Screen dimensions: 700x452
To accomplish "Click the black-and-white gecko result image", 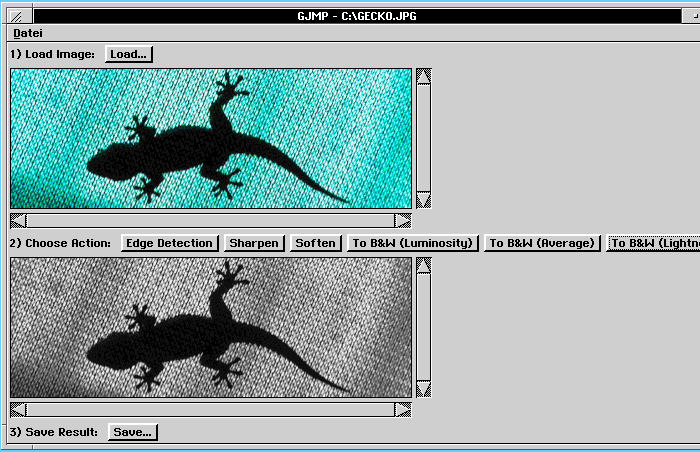I will point(211,327).
